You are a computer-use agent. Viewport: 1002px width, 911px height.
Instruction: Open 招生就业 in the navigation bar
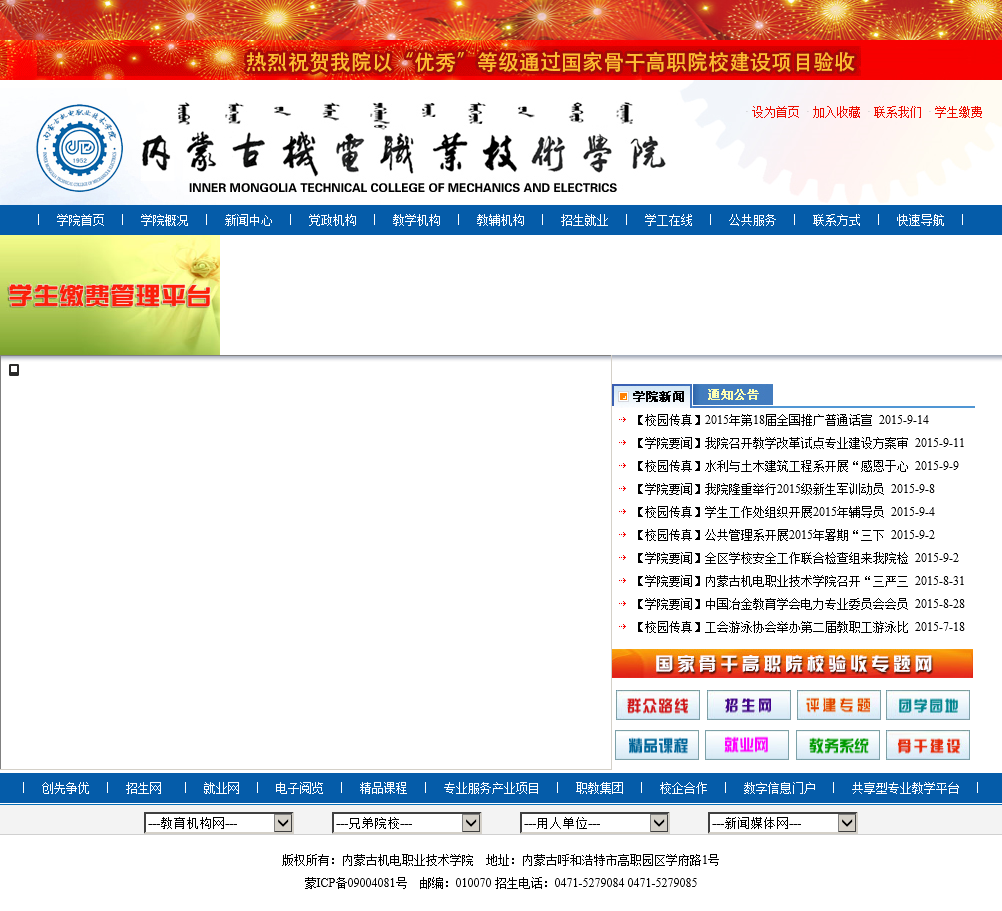pyautogui.click(x=585, y=220)
